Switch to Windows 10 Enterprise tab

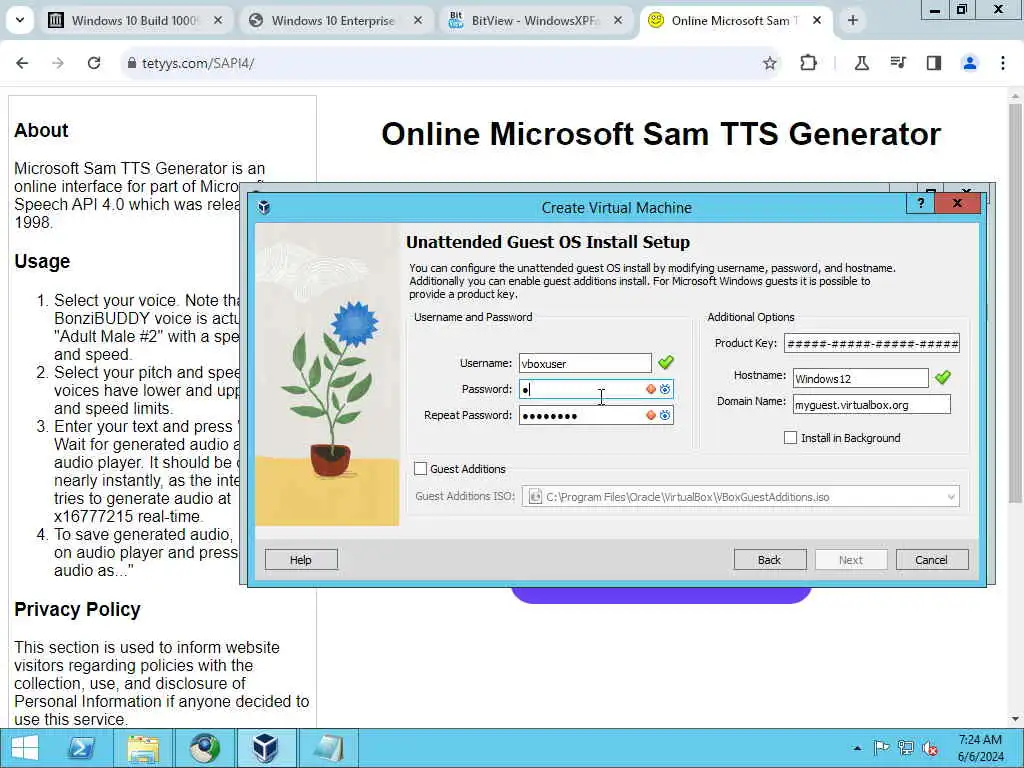(333, 21)
